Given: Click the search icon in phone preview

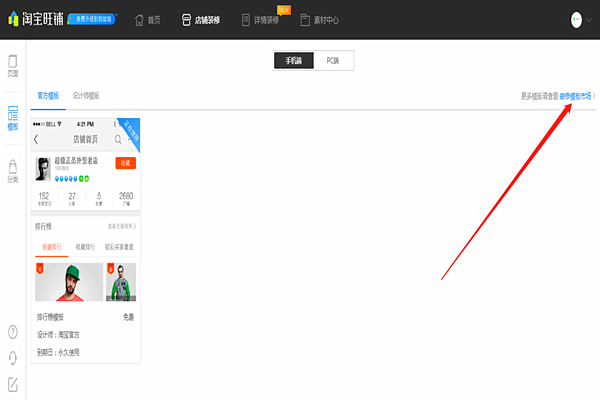Looking at the screenshot, I should 118,139.
